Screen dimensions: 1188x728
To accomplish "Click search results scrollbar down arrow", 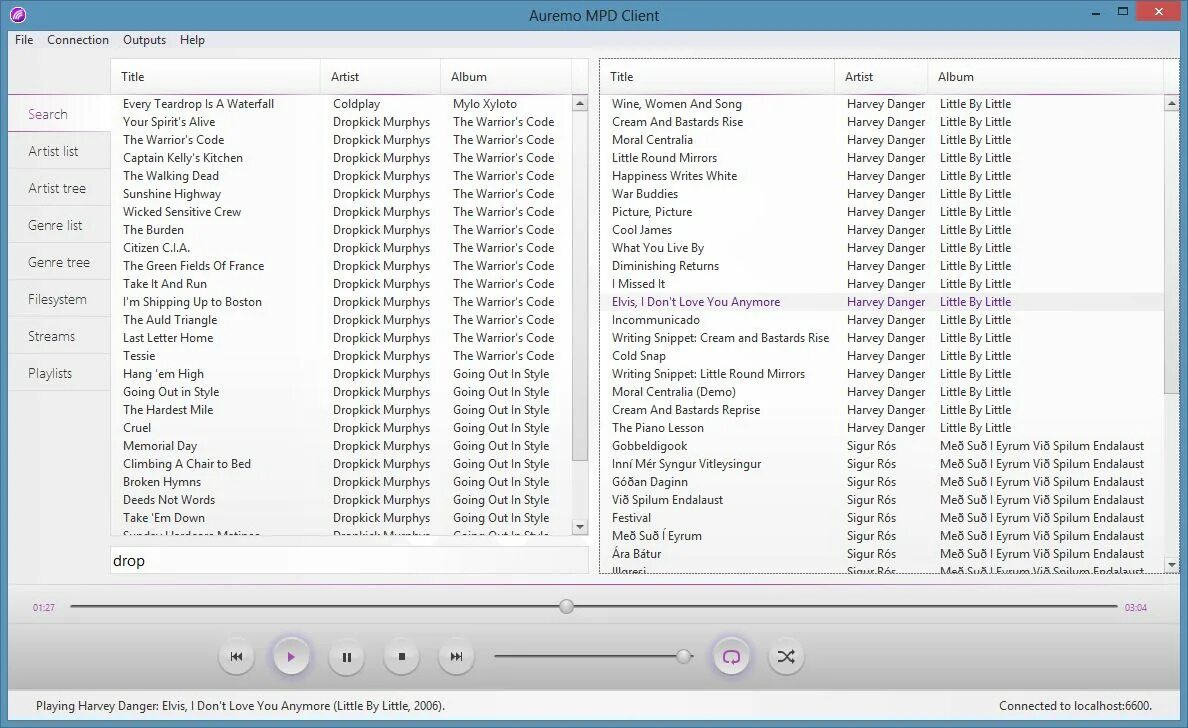I will [580, 526].
